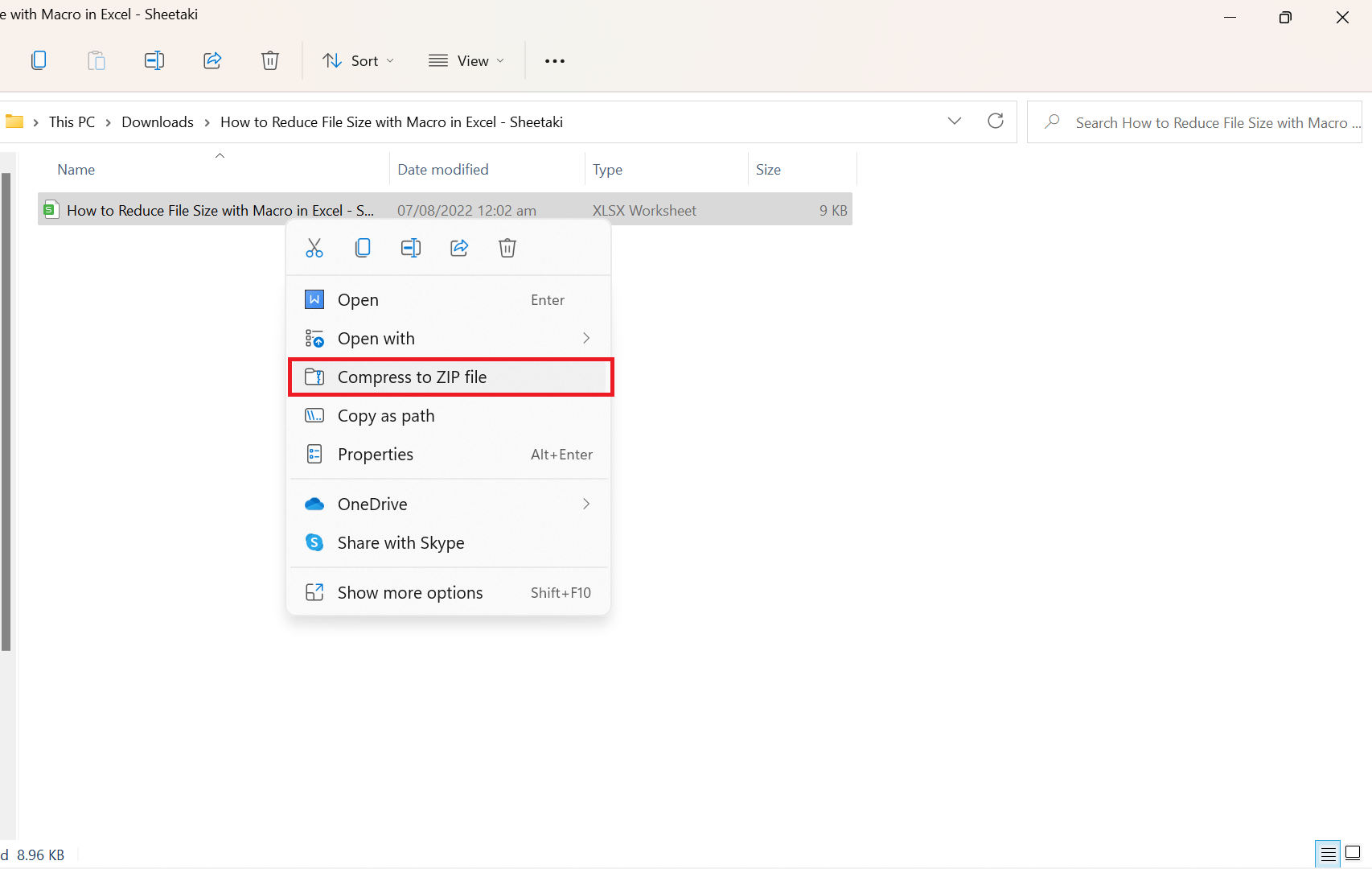Expand the Open with submenu
This screenshot has height=869, width=1372.
pos(449,338)
